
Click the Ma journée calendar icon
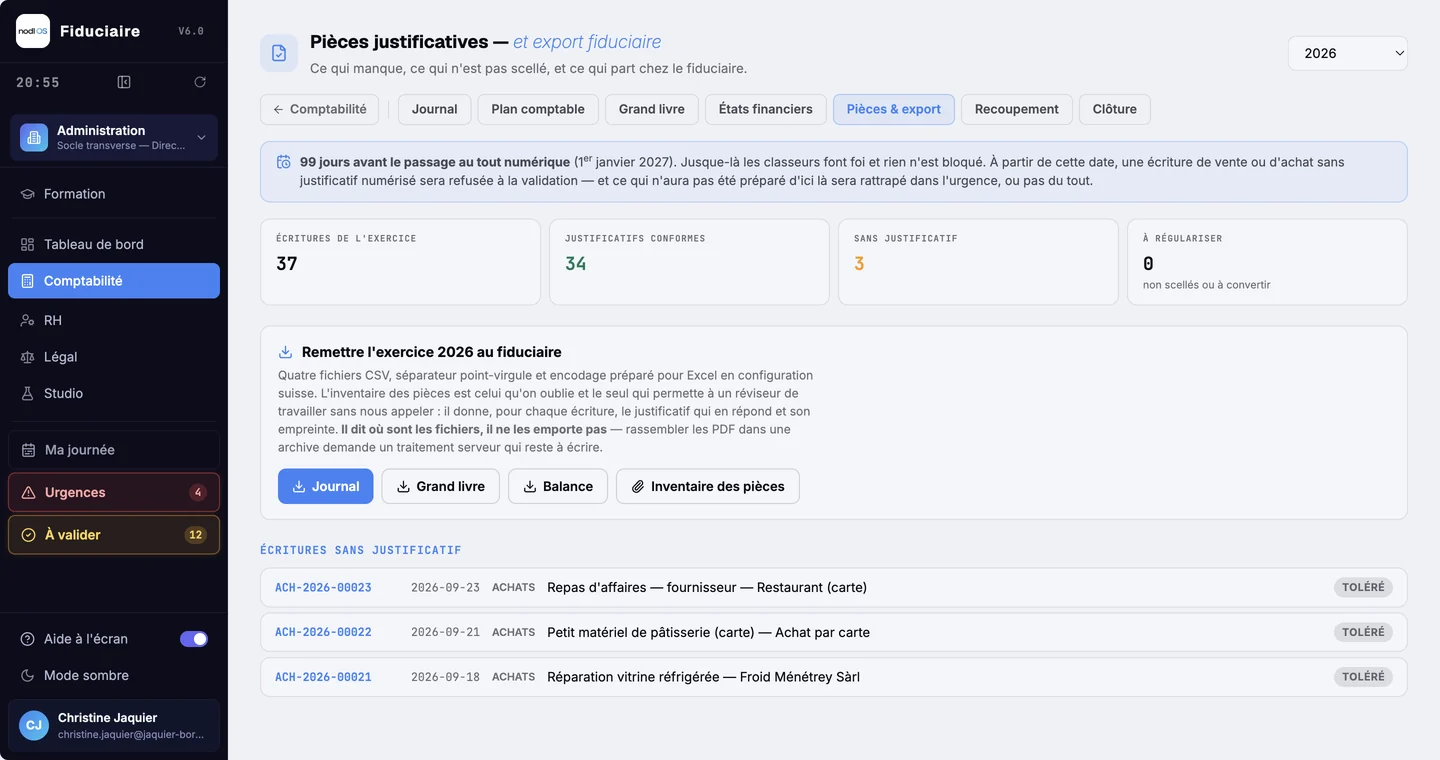click(28, 450)
